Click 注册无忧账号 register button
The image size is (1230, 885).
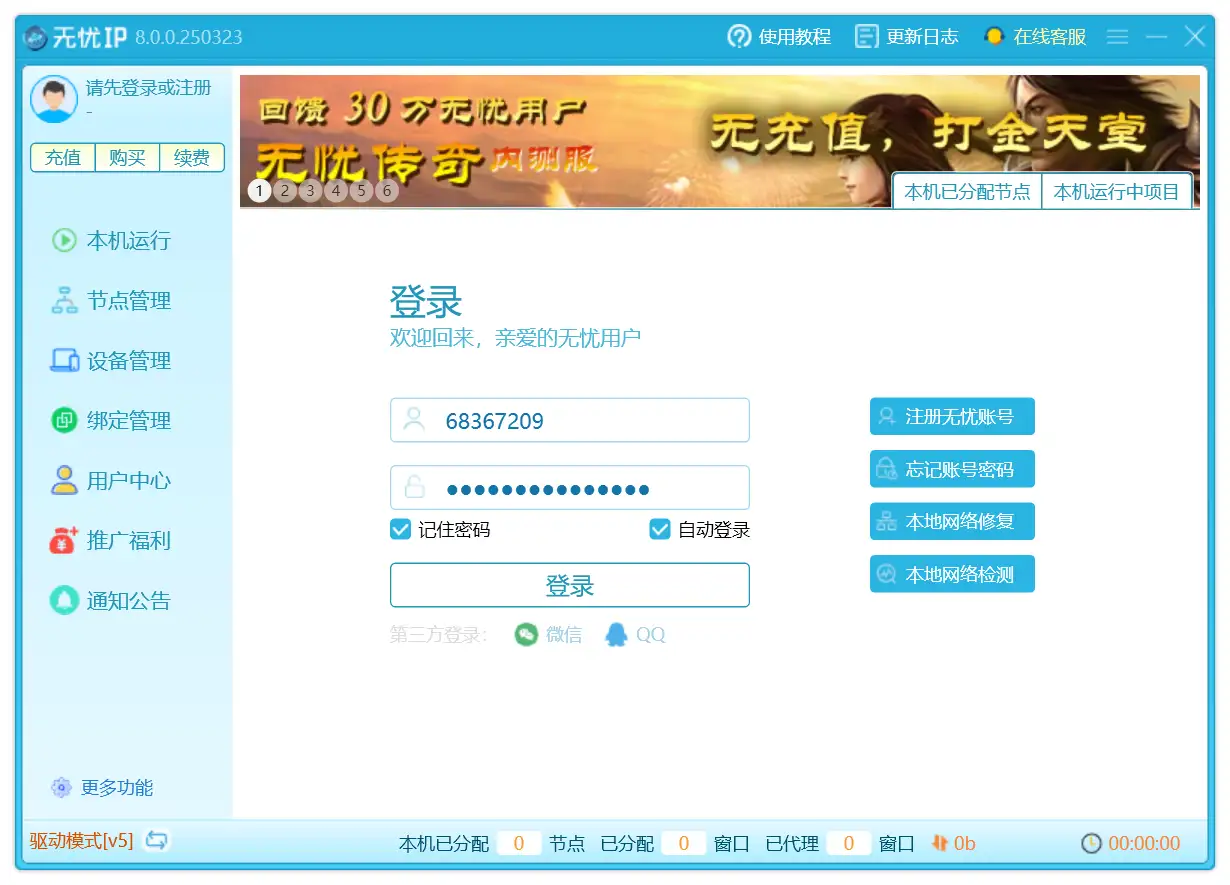pyautogui.click(x=952, y=417)
